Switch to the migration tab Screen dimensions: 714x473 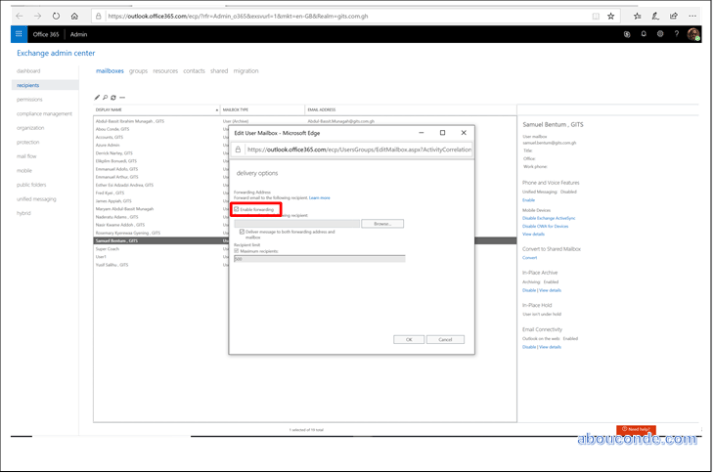pos(245,71)
